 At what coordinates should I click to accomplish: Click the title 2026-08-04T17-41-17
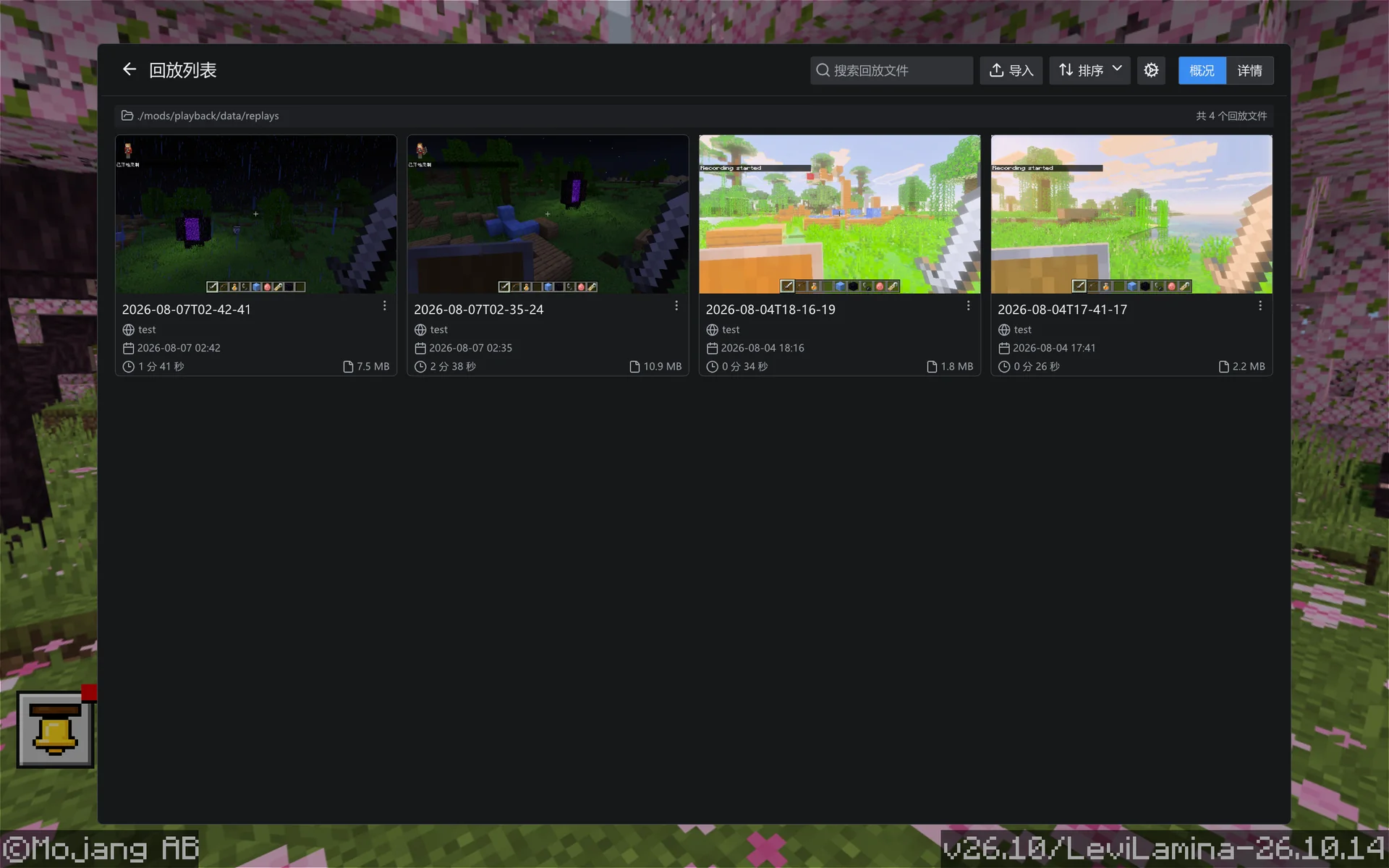tap(1062, 310)
